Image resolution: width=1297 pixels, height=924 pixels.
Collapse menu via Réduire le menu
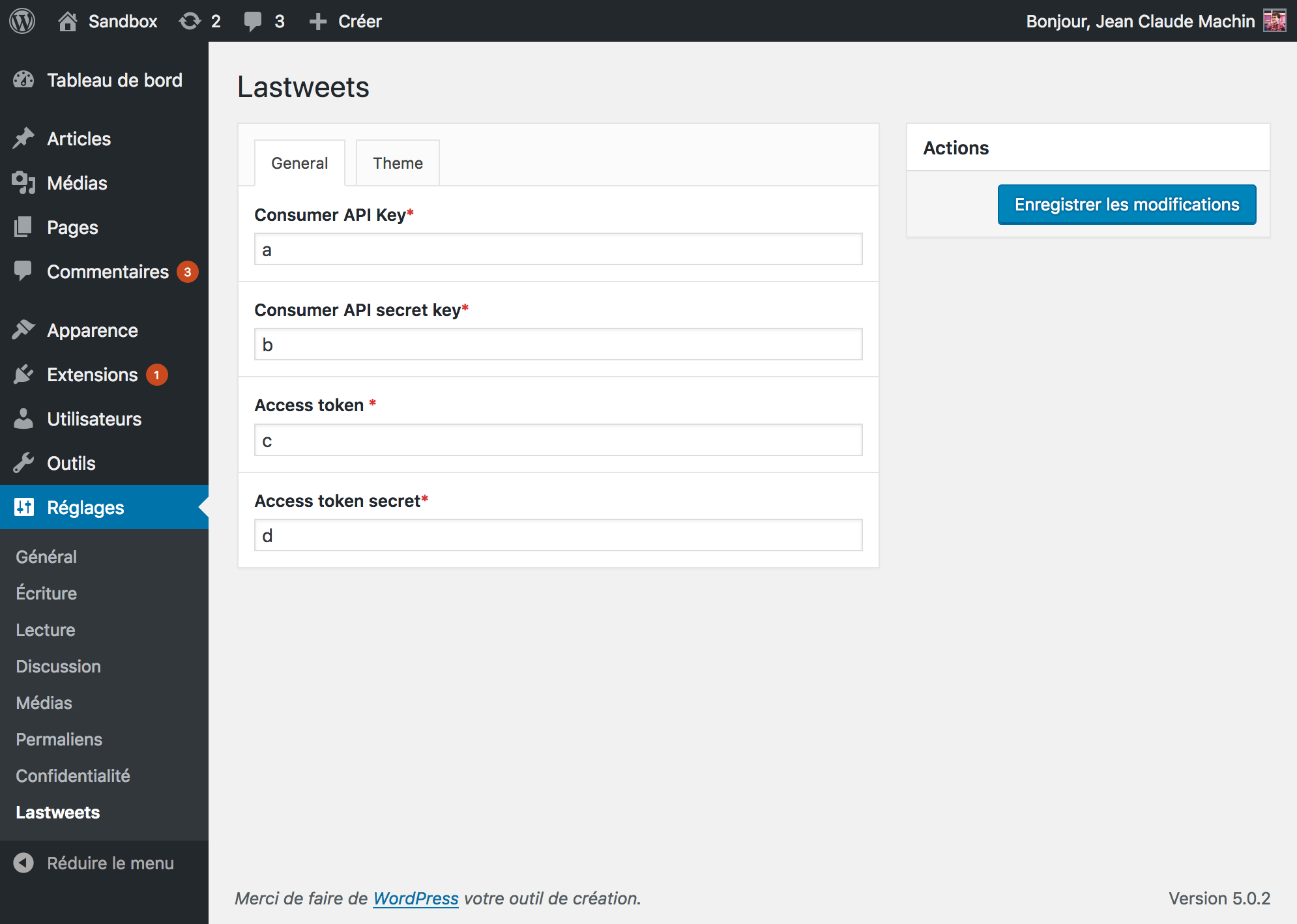104,863
